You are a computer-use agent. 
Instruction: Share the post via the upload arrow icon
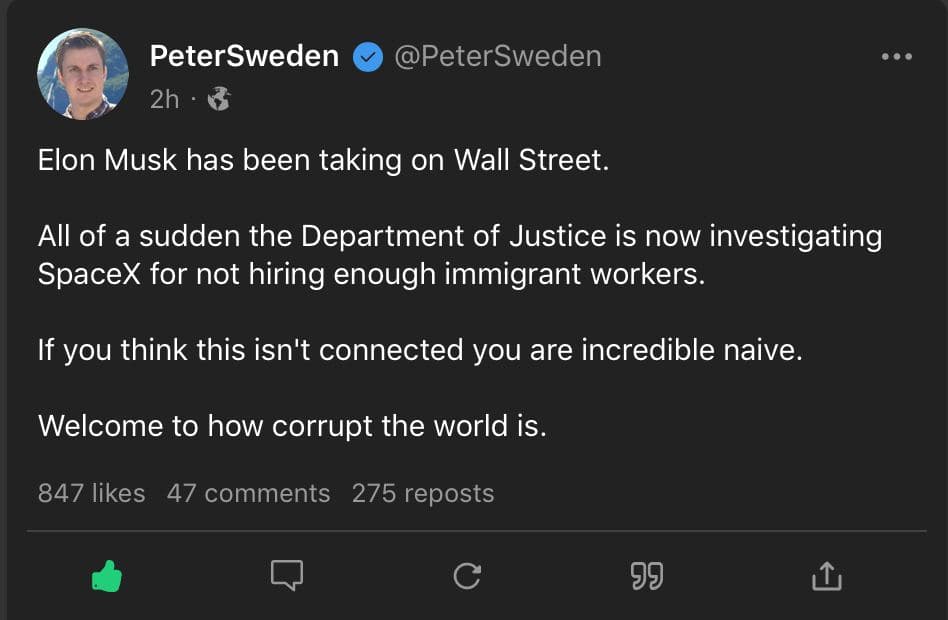[x=827, y=575]
